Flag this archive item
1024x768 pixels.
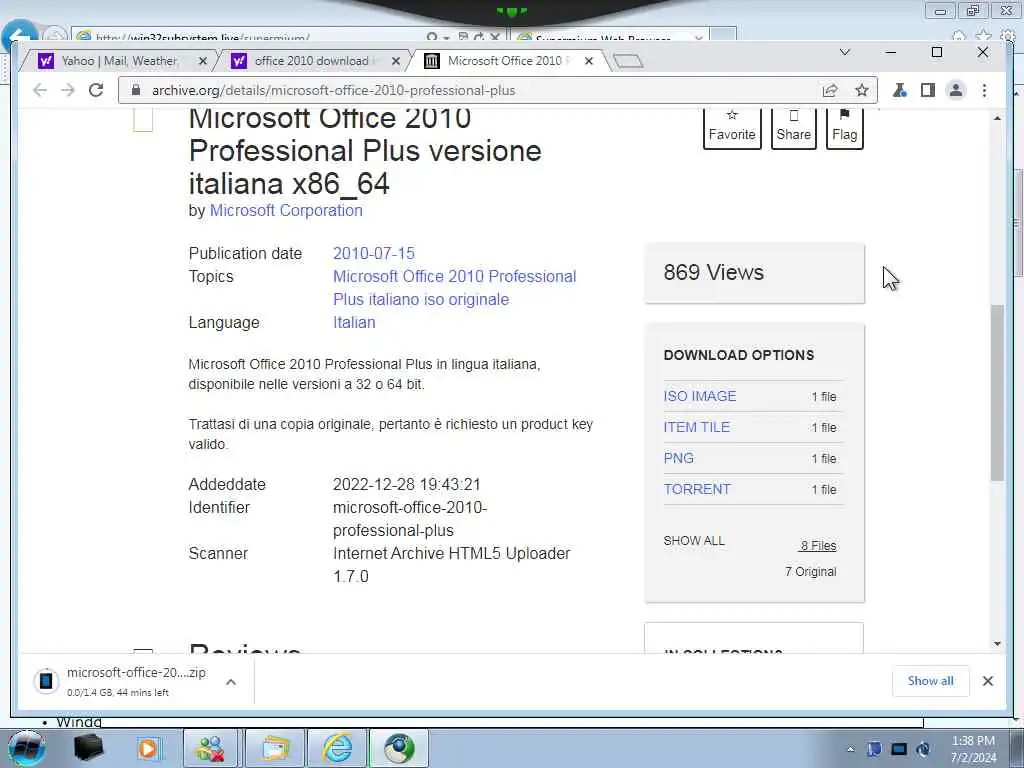pos(844,129)
